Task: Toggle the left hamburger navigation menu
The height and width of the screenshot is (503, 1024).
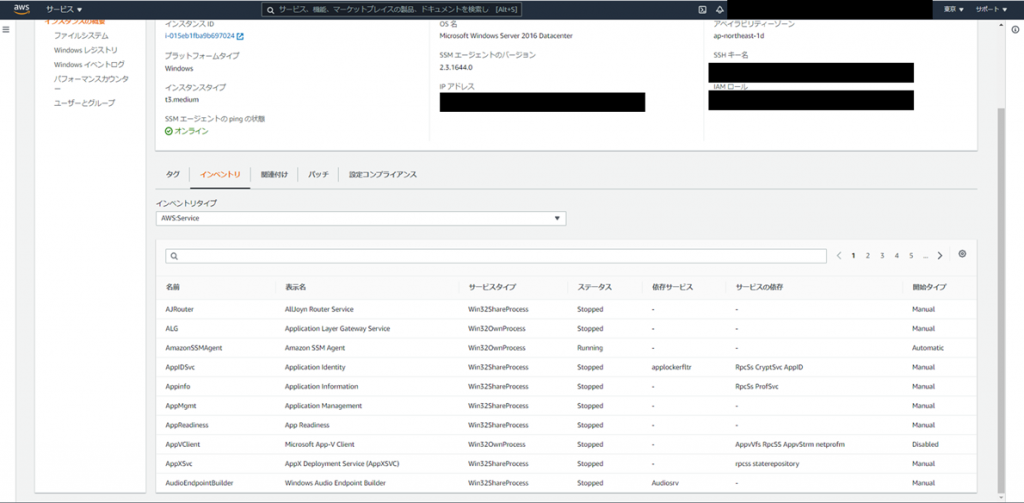Action: 6,30
